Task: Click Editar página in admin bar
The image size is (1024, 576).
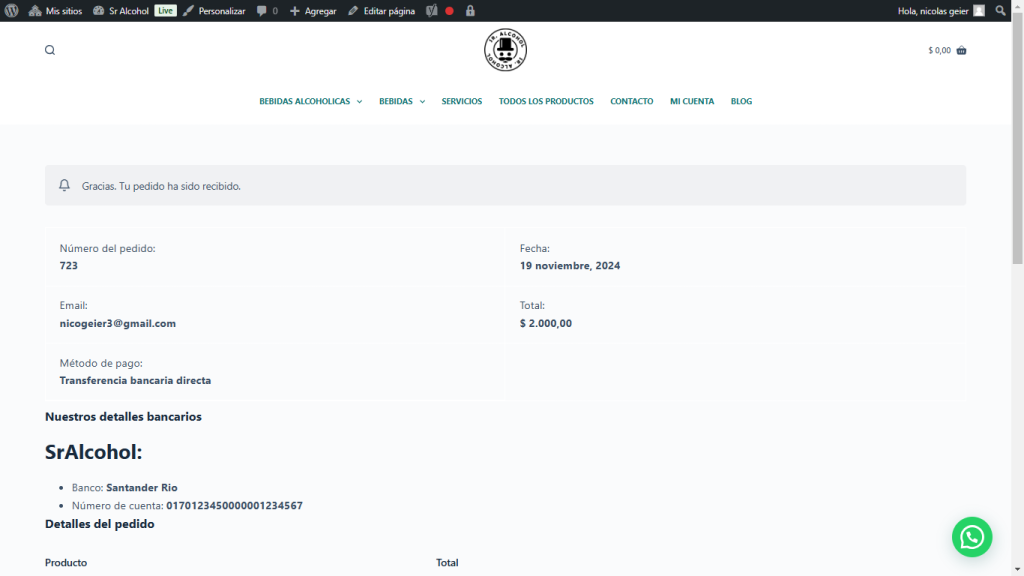Action: click(381, 10)
